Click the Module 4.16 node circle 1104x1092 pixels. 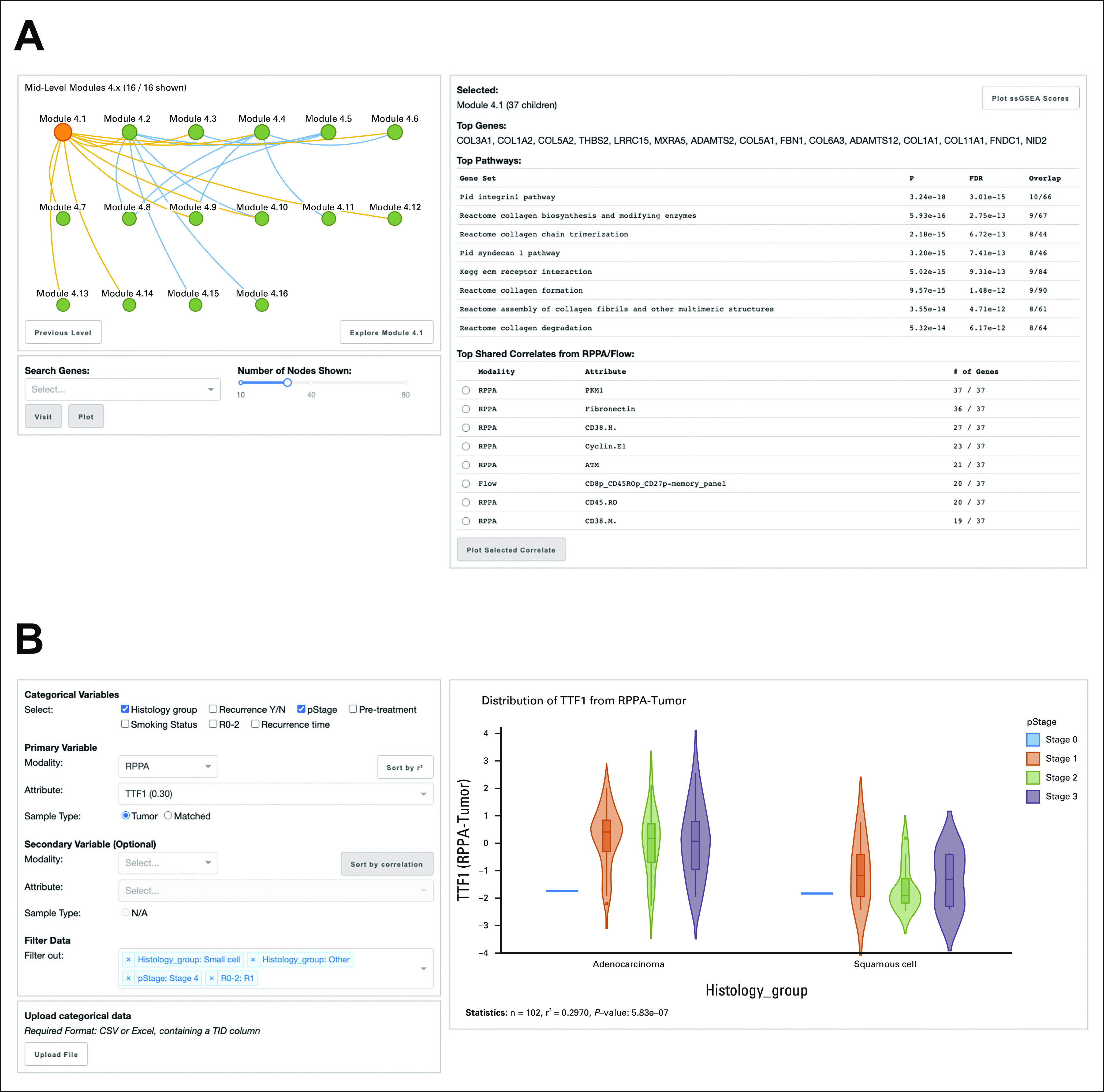pos(262,305)
